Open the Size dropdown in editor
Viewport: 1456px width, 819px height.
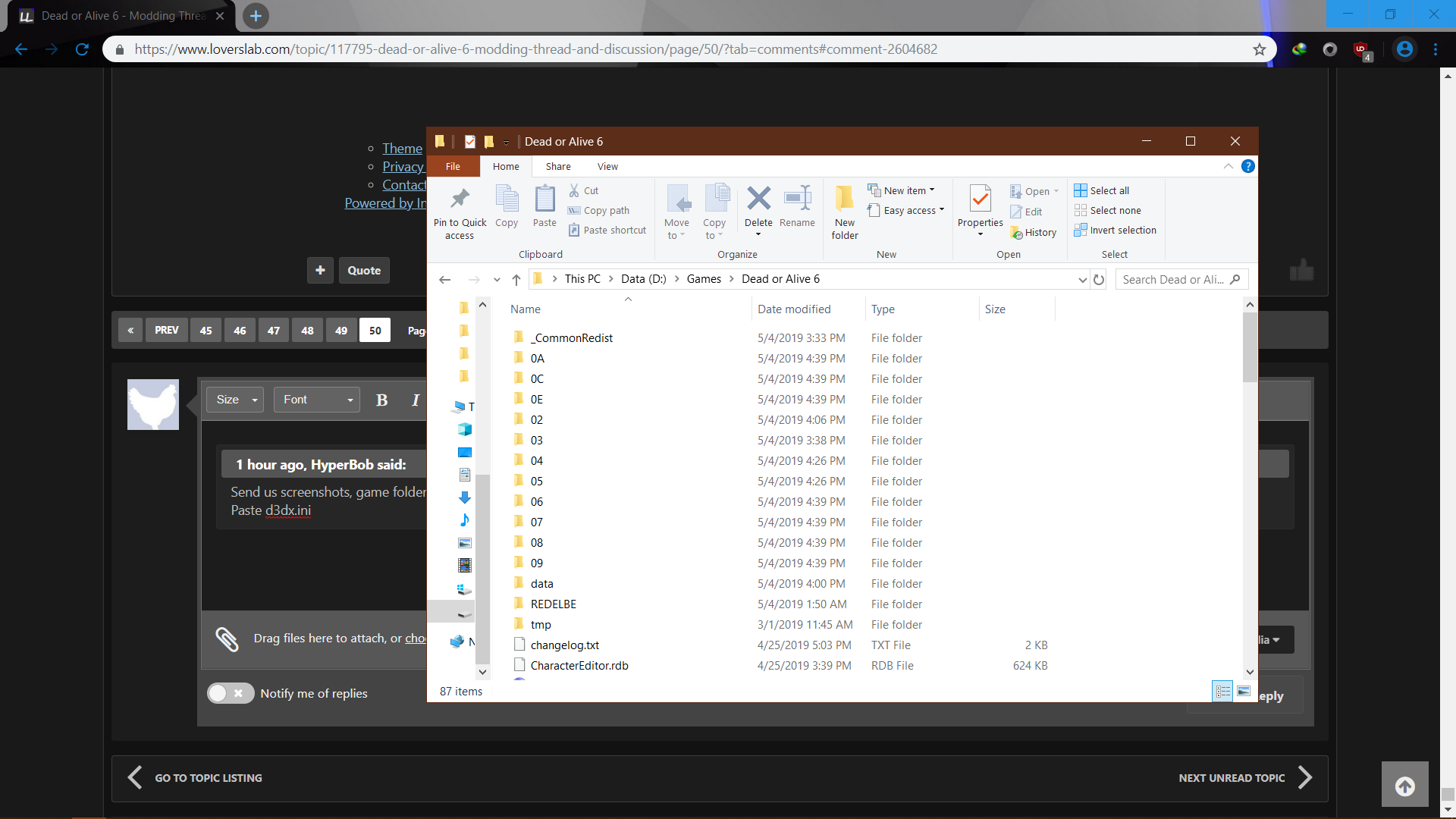coord(235,400)
